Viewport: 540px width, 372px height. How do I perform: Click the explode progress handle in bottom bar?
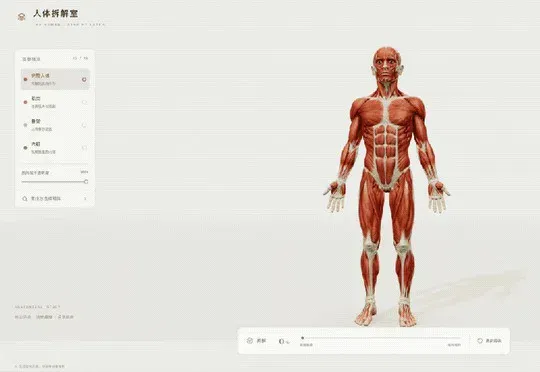[x=302, y=338]
